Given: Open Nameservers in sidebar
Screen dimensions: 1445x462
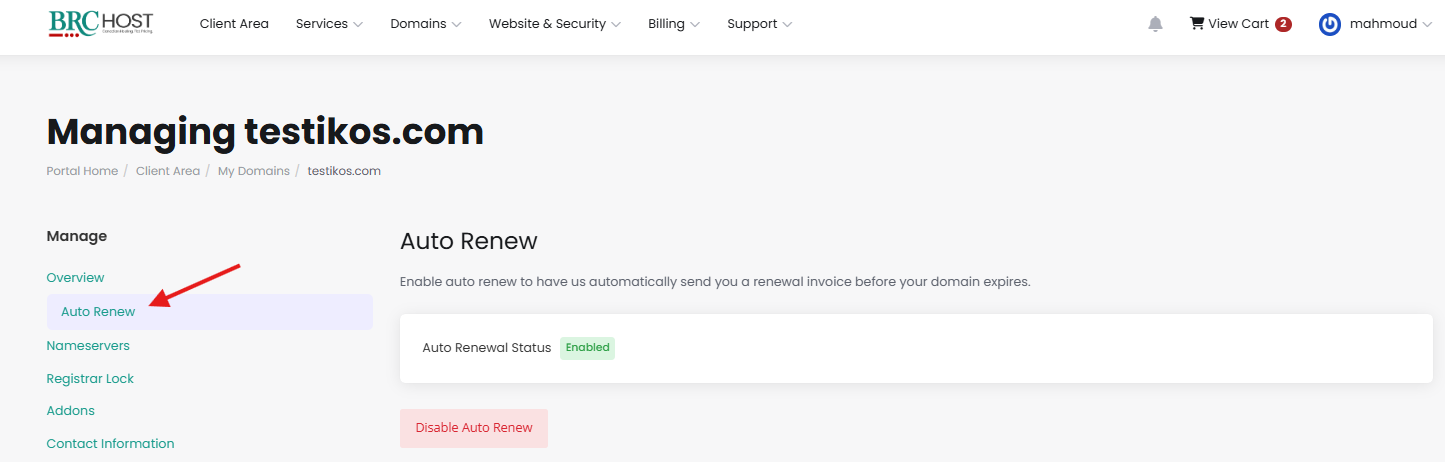Looking at the screenshot, I should tap(88, 345).
